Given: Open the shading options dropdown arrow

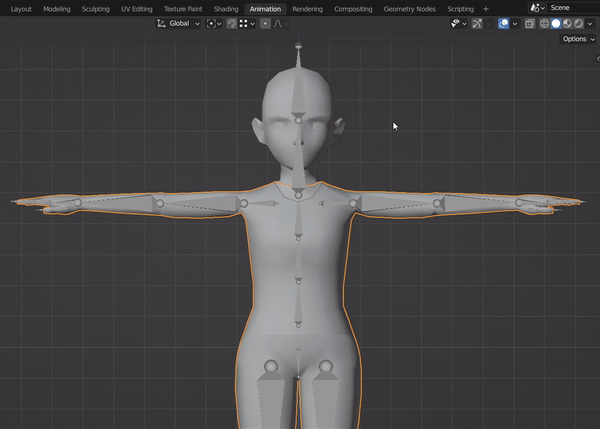Looking at the screenshot, I should (x=590, y=23).
